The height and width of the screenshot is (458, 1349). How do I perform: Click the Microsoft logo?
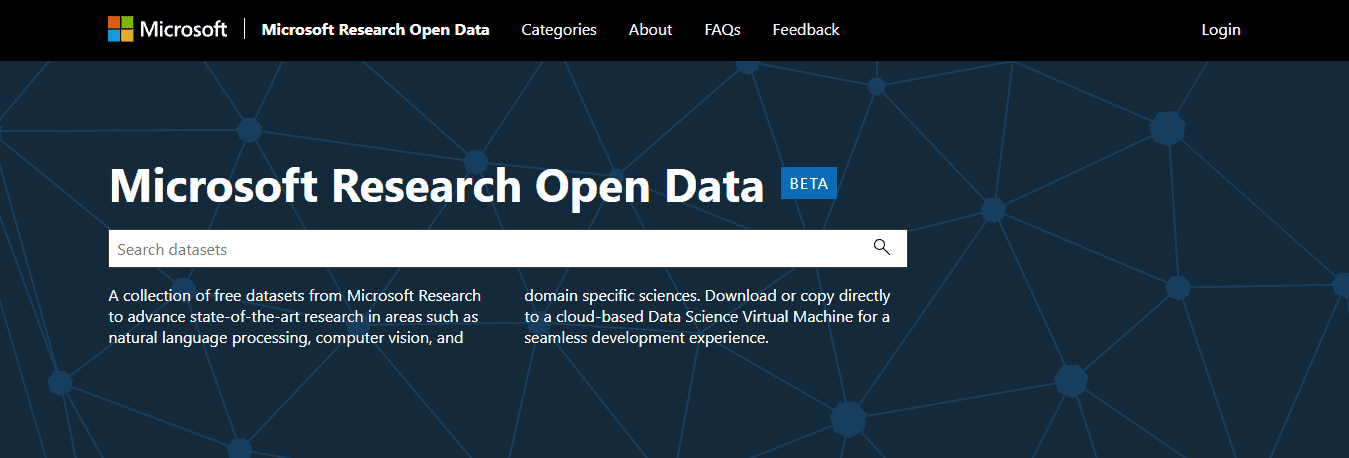pos(168,29)
